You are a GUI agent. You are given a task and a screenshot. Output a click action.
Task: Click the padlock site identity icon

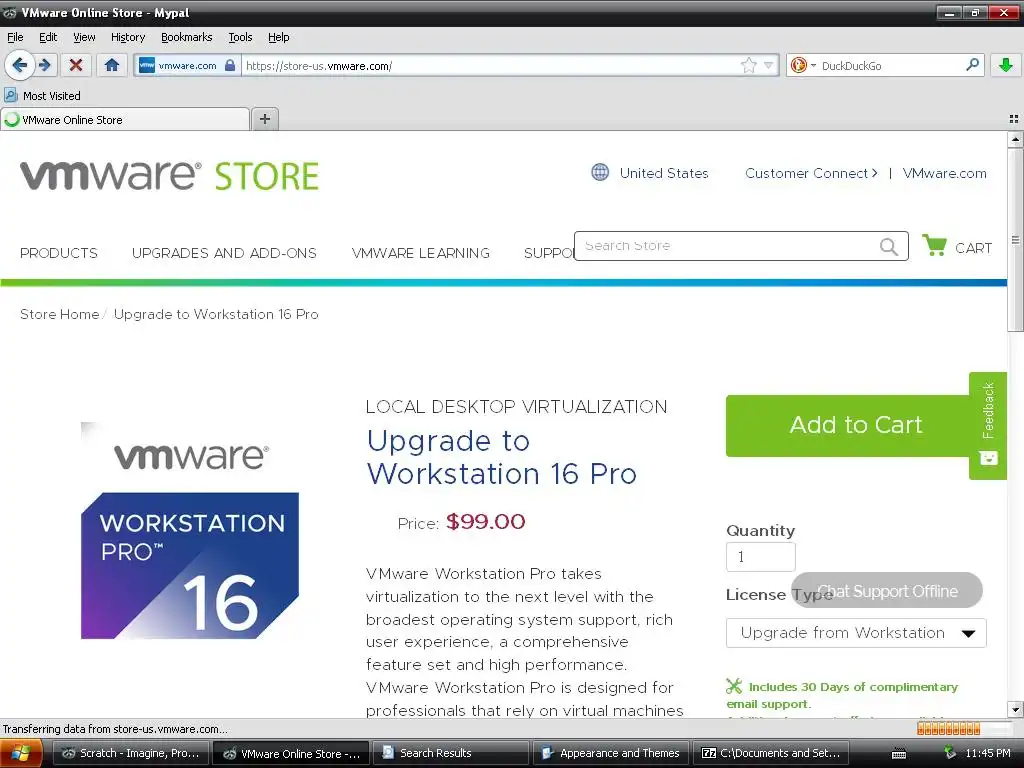(230, 65)
